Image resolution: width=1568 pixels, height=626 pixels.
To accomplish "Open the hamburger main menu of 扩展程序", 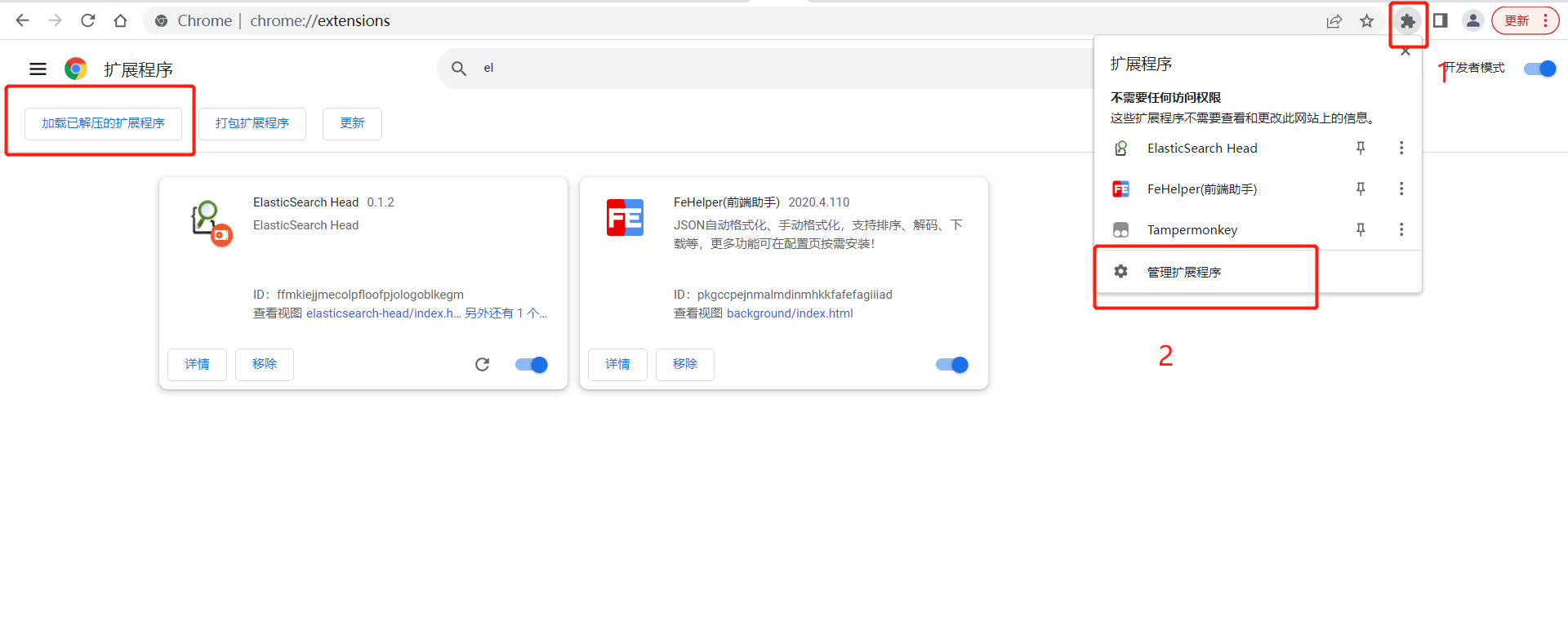I will tap(38, 69).
